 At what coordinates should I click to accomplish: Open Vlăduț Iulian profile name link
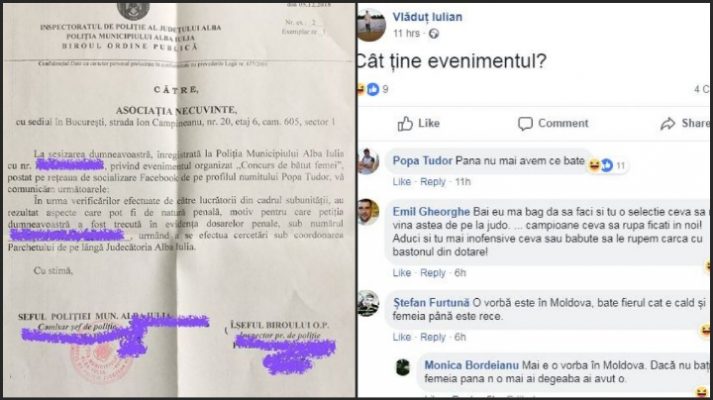point(427,17)
